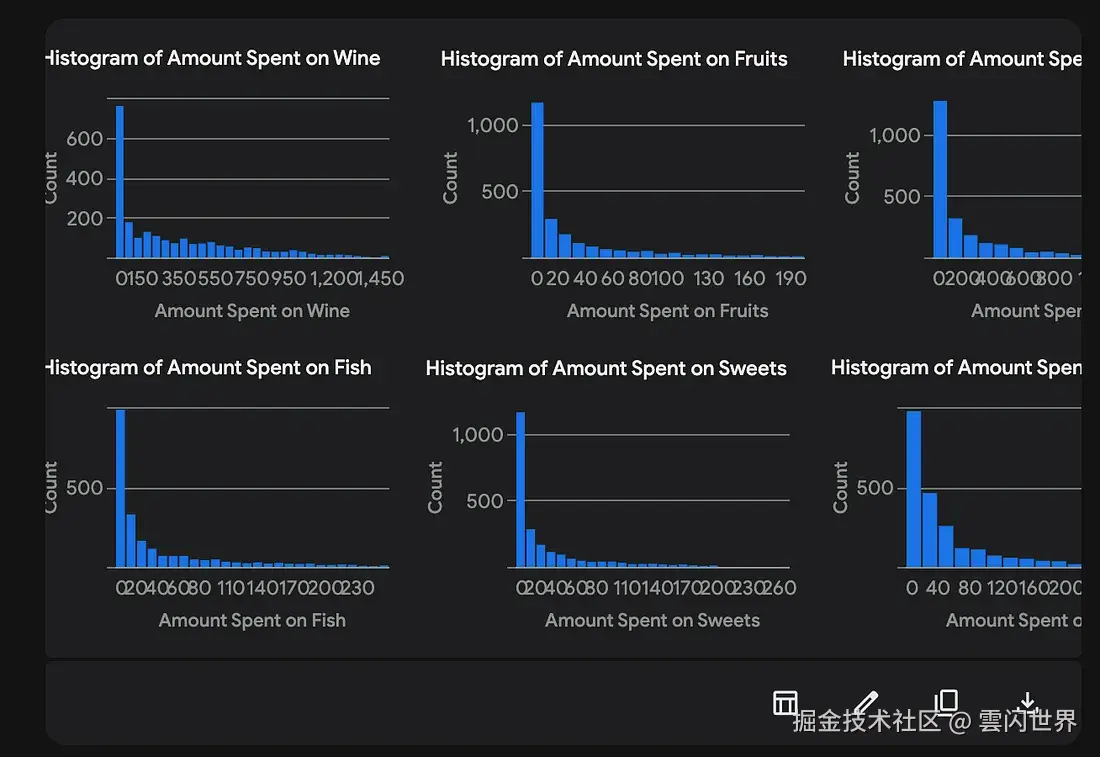This screenshot has width=1100, height=757.
Task: Click the "Count" y-axis label of Fruits histogram
Action: [450, 178]
